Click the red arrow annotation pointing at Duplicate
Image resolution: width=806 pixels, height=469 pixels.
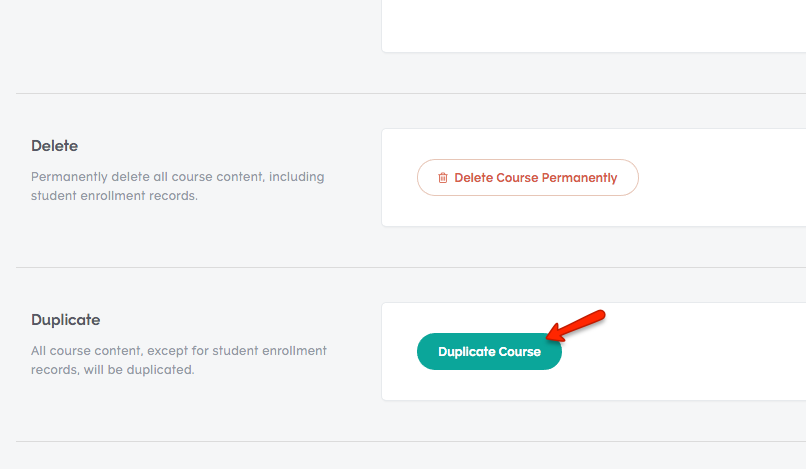576,326
